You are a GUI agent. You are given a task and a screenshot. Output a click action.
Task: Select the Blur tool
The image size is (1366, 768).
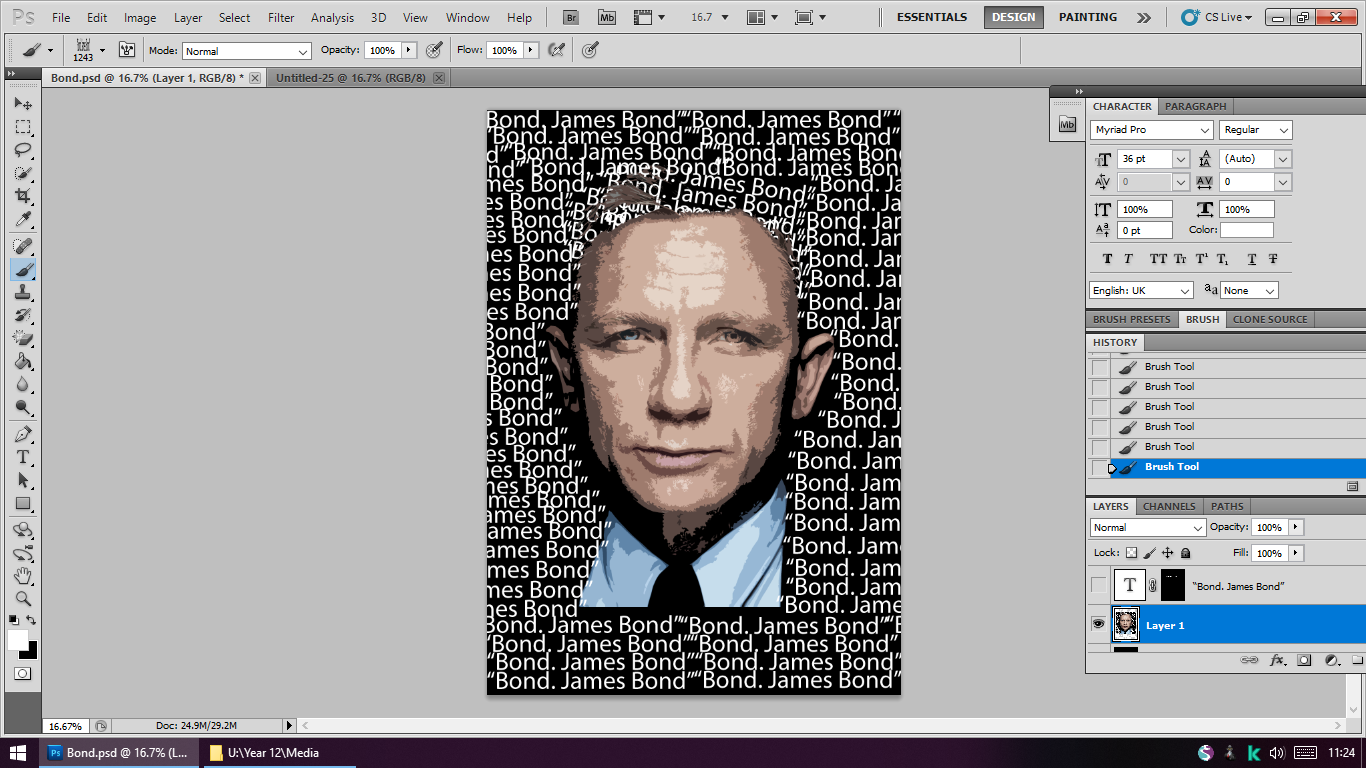pos(23,384)
